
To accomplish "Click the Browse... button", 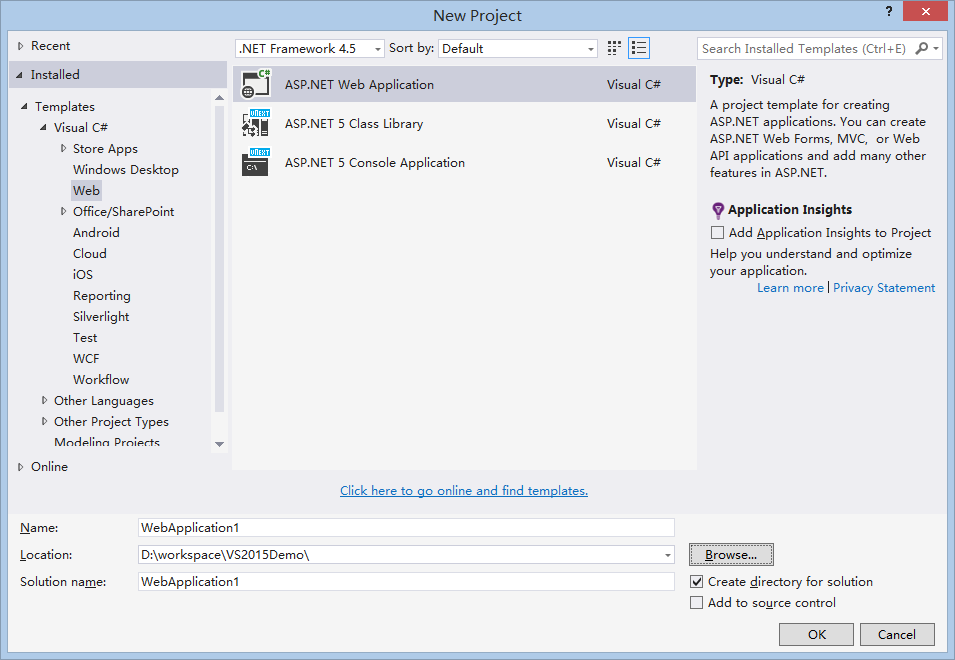I will point(731,555).
